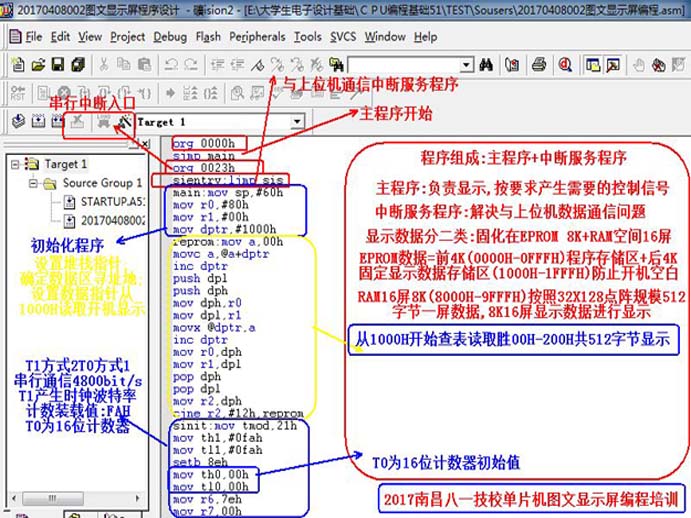Open the Debug menu

tap(170, 37)
